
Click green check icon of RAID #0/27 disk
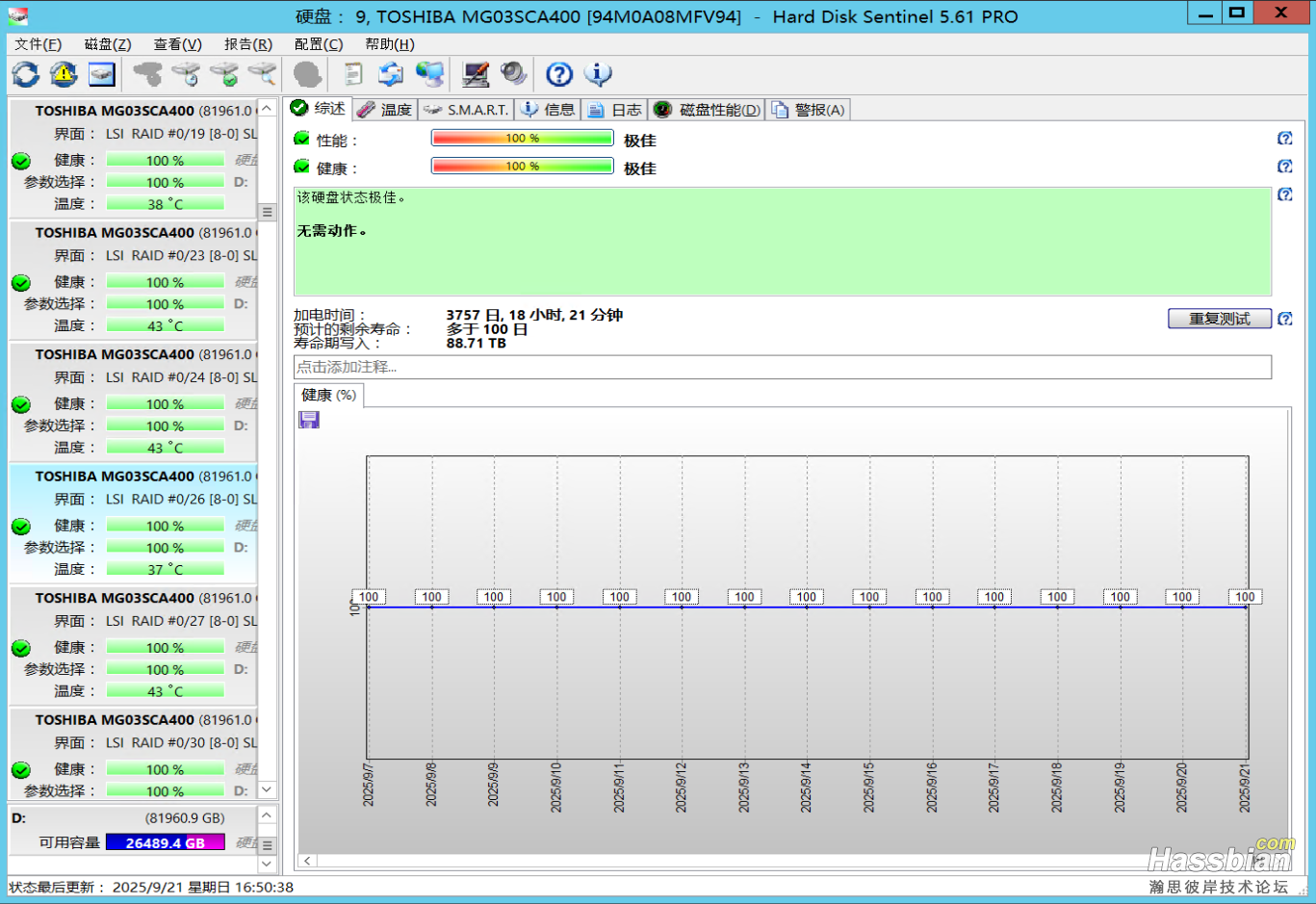coord(21,648)
